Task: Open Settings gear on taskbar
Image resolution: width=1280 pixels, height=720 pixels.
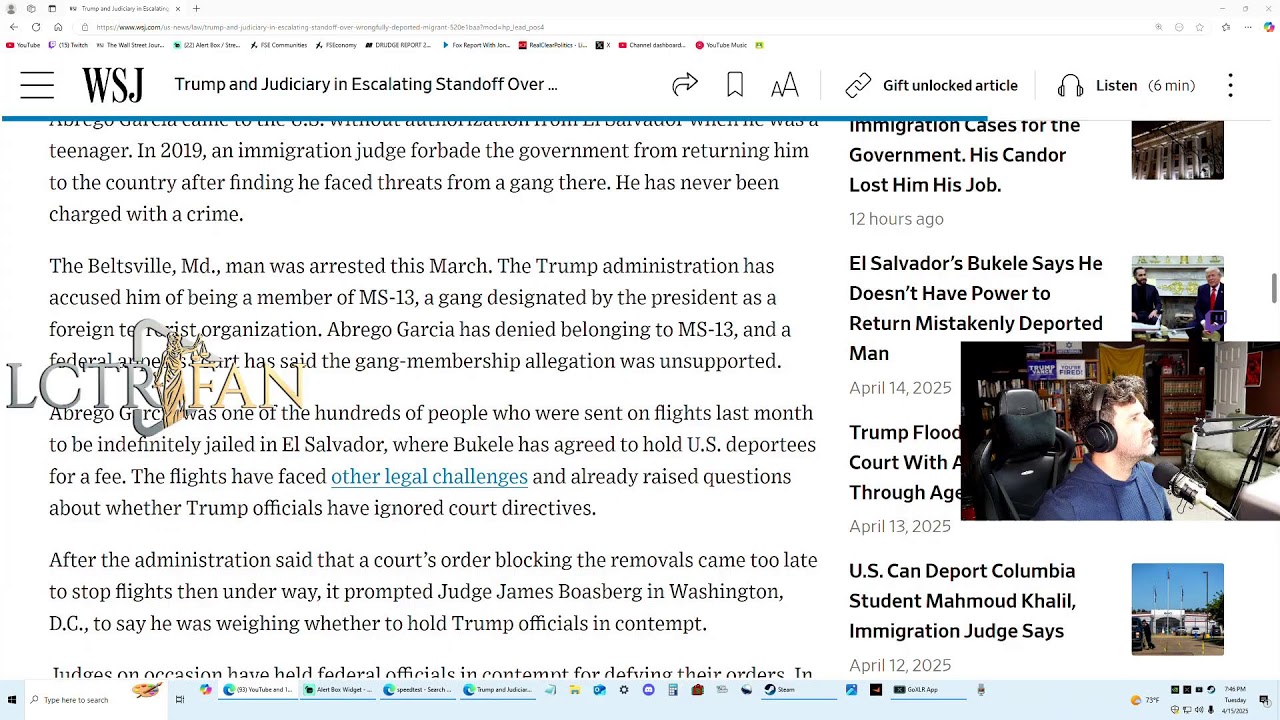Action: pos(624,690)
